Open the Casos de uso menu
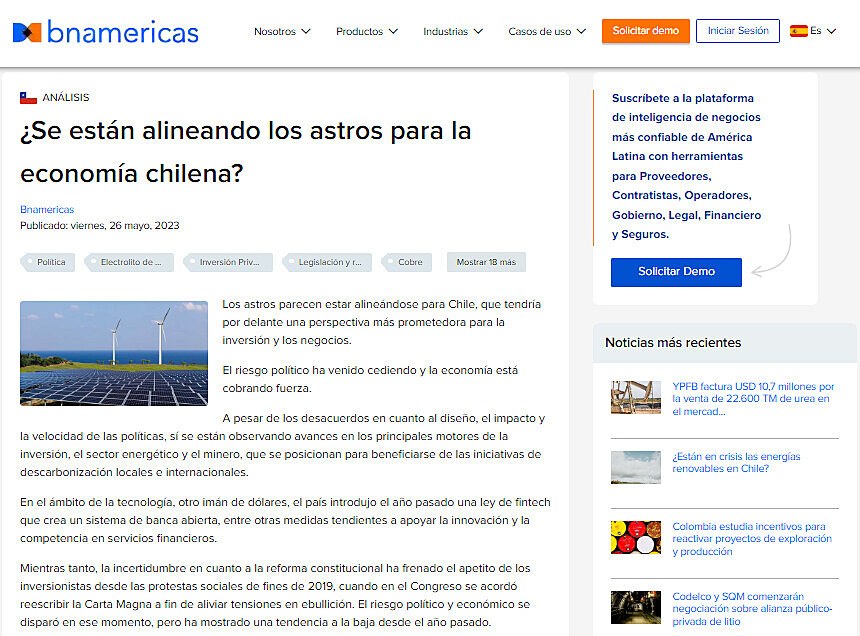 point(547,31)
